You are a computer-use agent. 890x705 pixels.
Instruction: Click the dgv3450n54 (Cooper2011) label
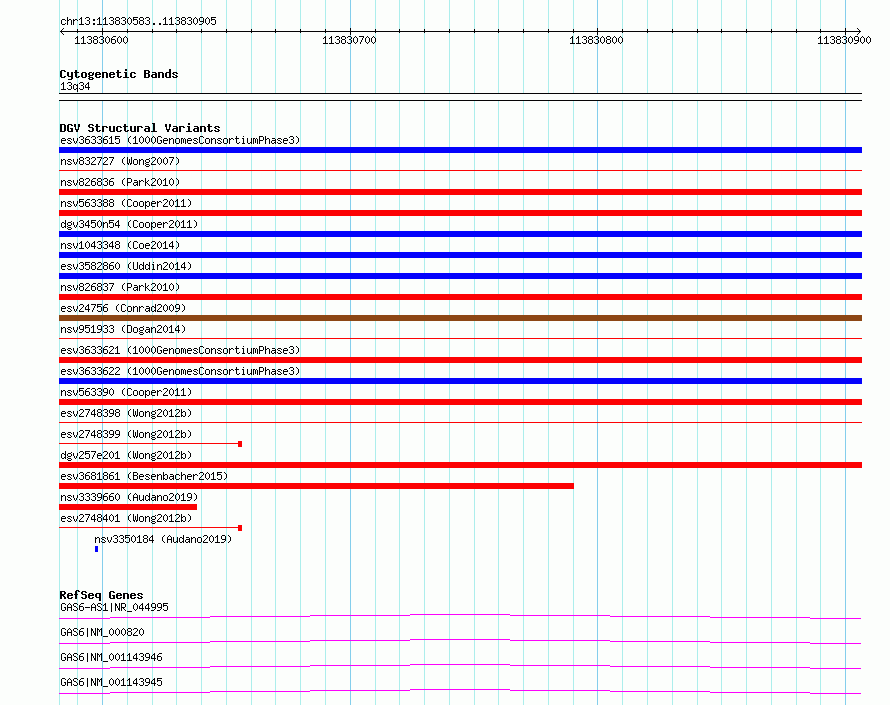129,224
